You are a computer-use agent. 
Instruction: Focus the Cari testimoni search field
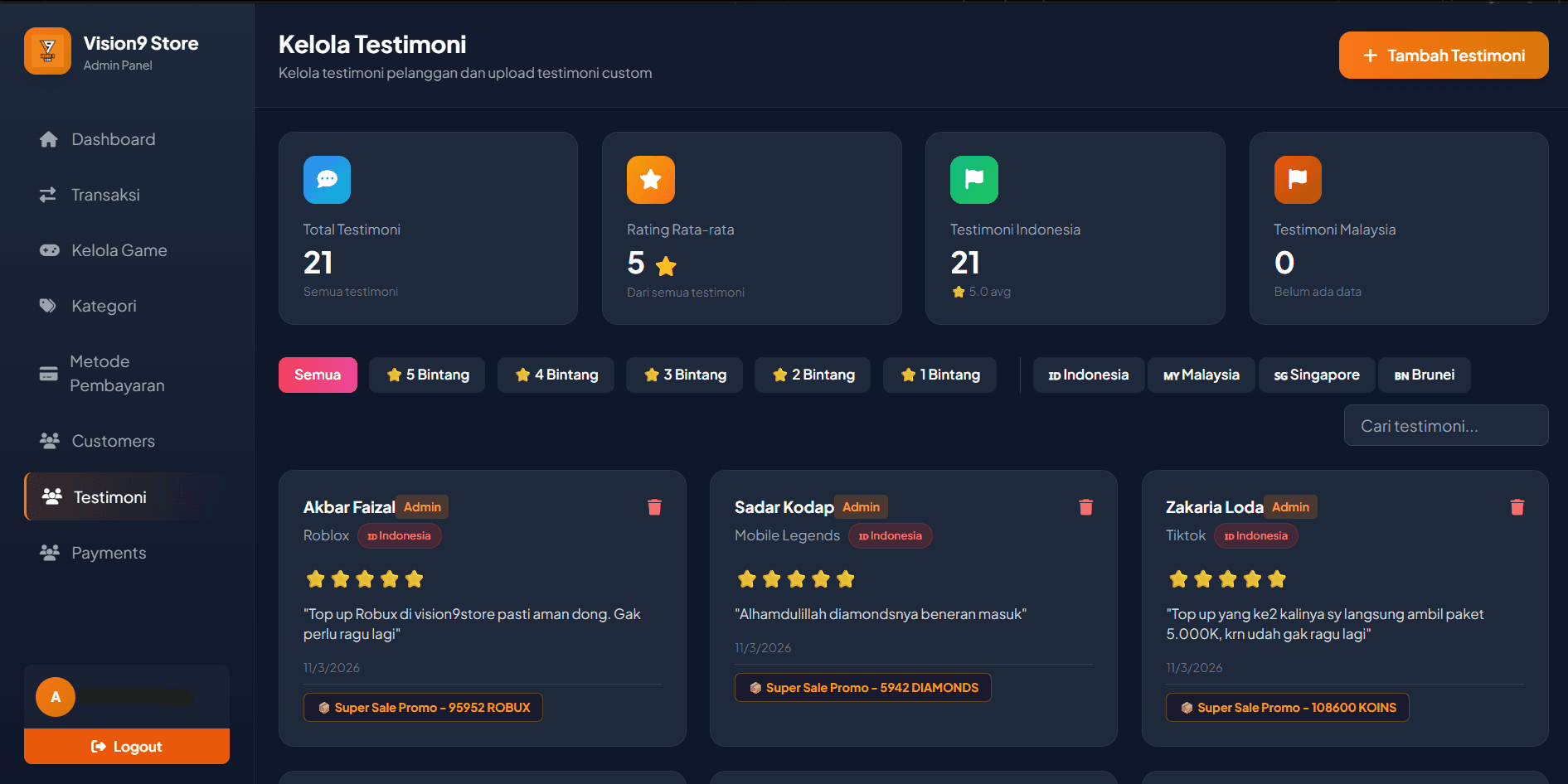pos(1446,425)
